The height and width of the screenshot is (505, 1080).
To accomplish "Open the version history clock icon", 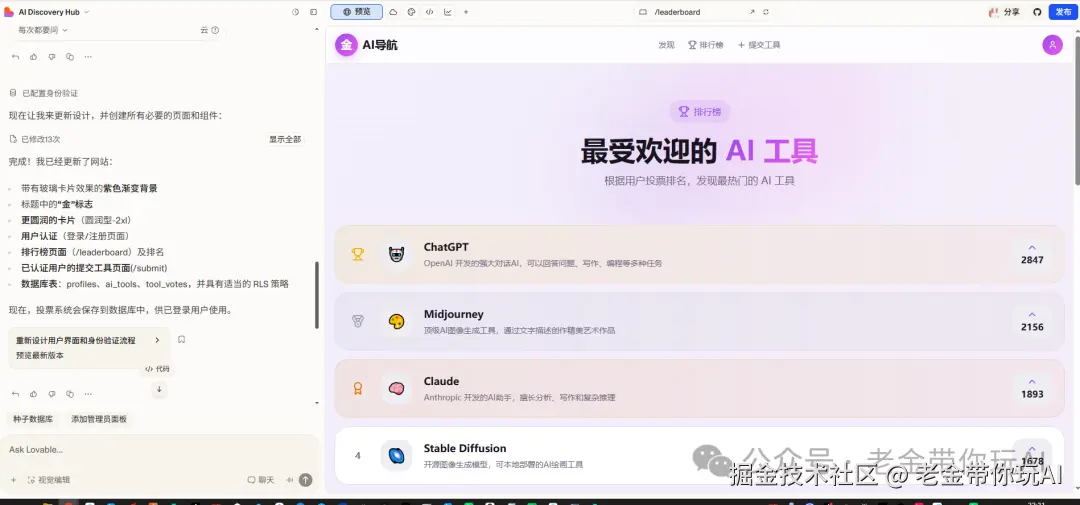I will pyautogui.click(x=295, y=12).
